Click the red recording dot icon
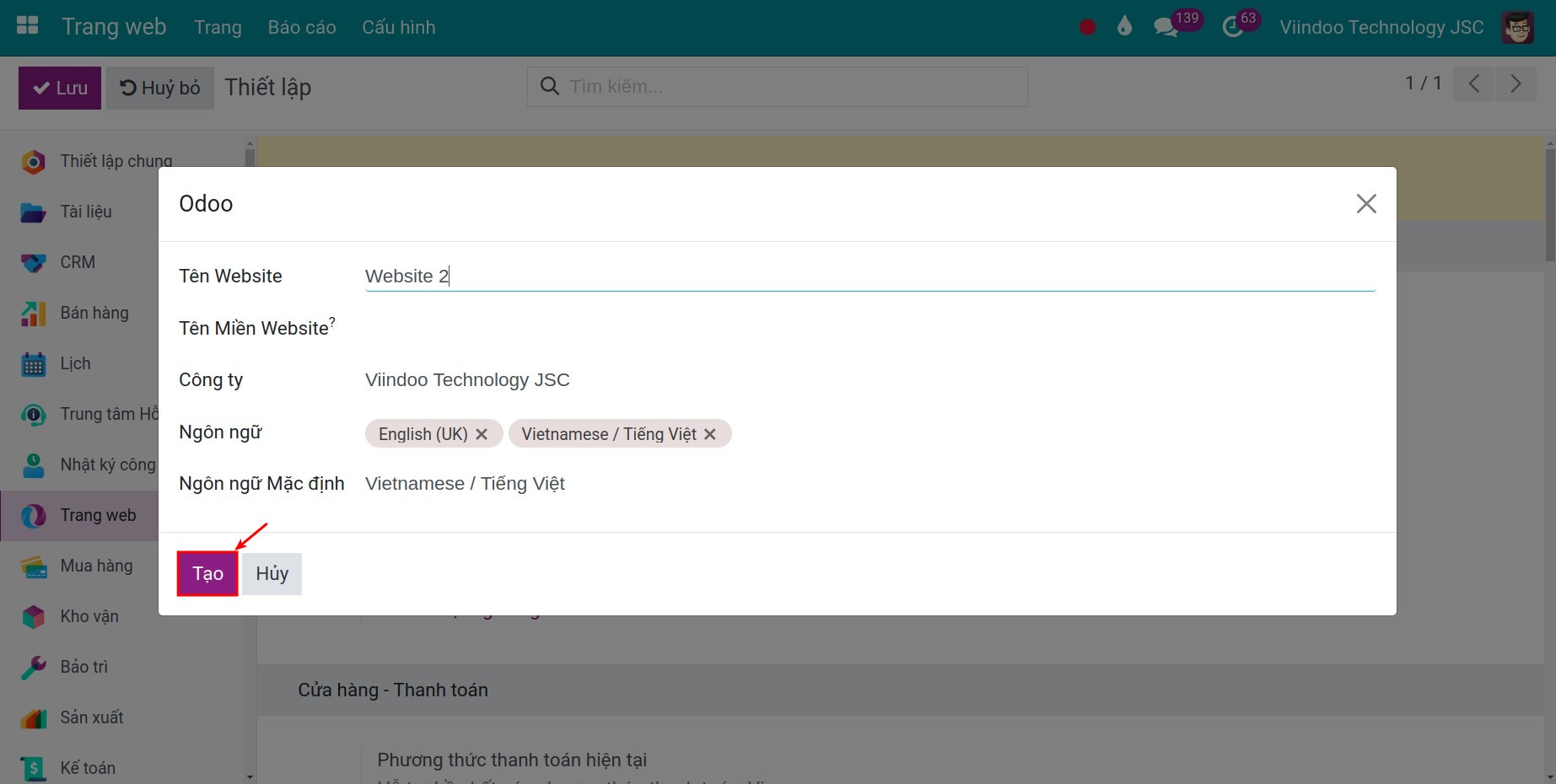This screenshot has height=784, width=1556. pos(1087,27)
